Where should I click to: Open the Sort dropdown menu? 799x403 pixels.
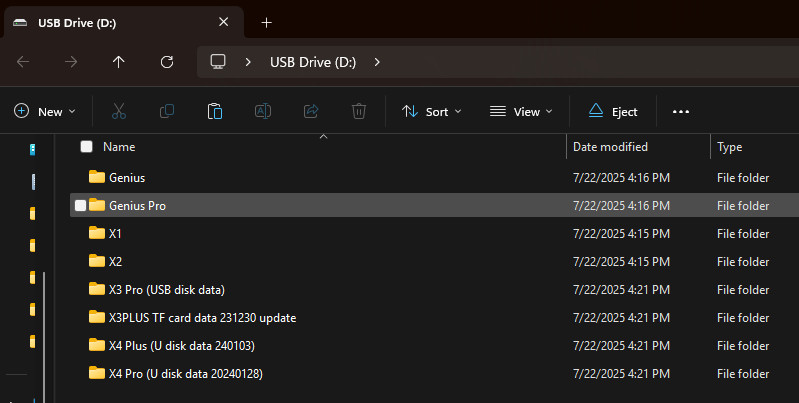[432, 112]
